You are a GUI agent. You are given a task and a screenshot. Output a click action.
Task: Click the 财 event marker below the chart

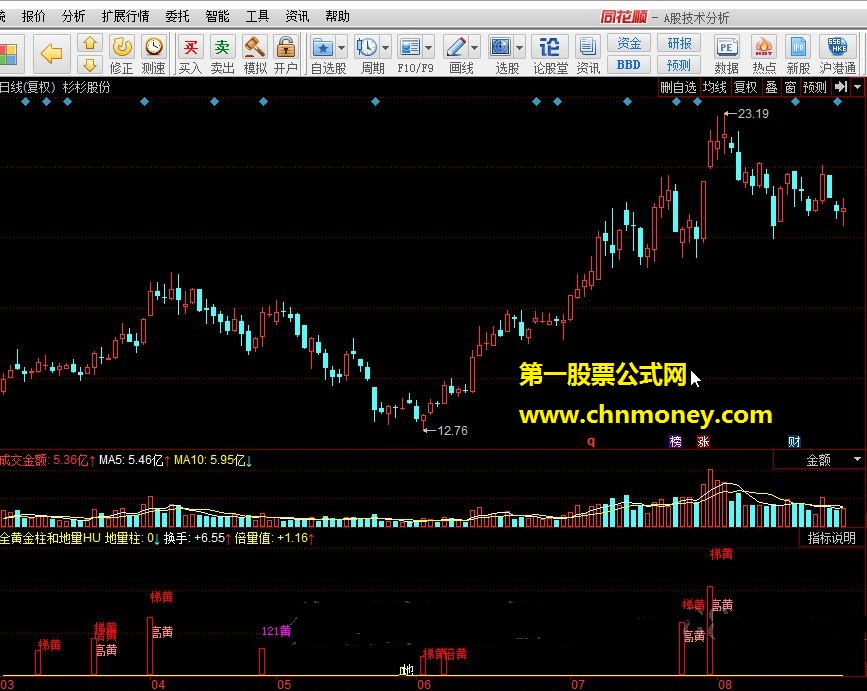(794, 441)
